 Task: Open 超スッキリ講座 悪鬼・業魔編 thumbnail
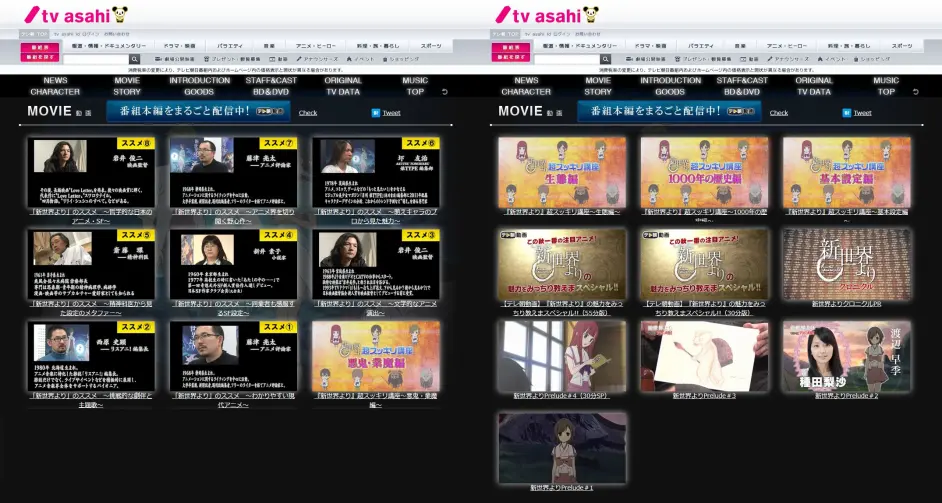pyautogui.click(x=375, y=356)
